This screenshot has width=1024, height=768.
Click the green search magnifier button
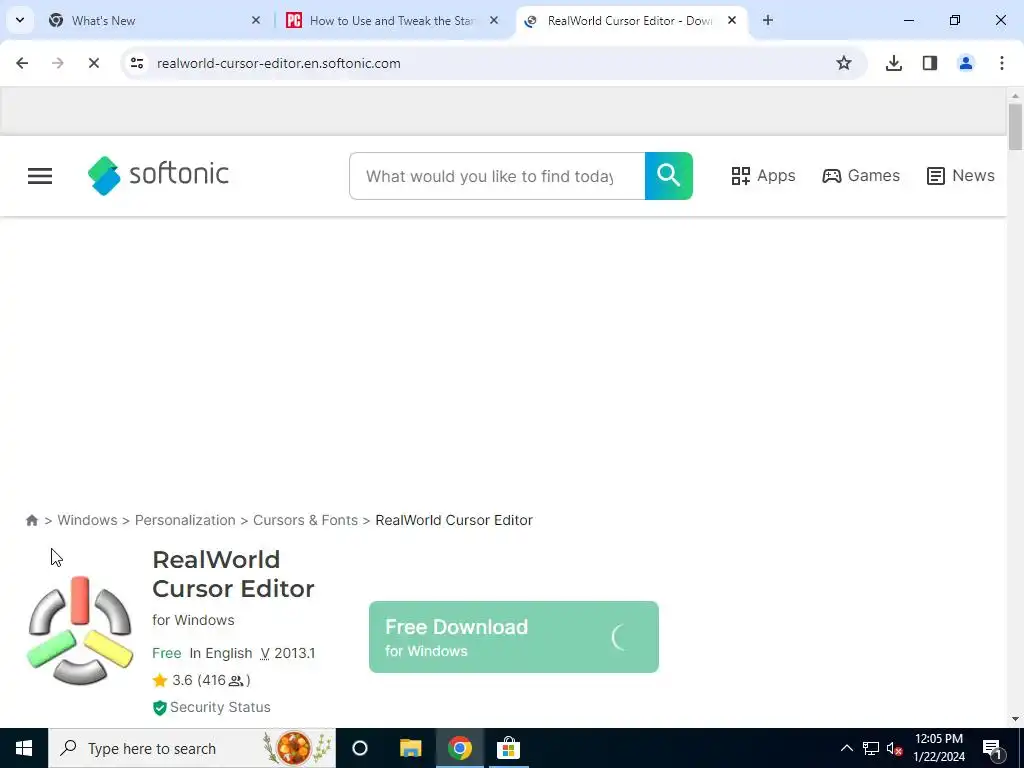668,176
